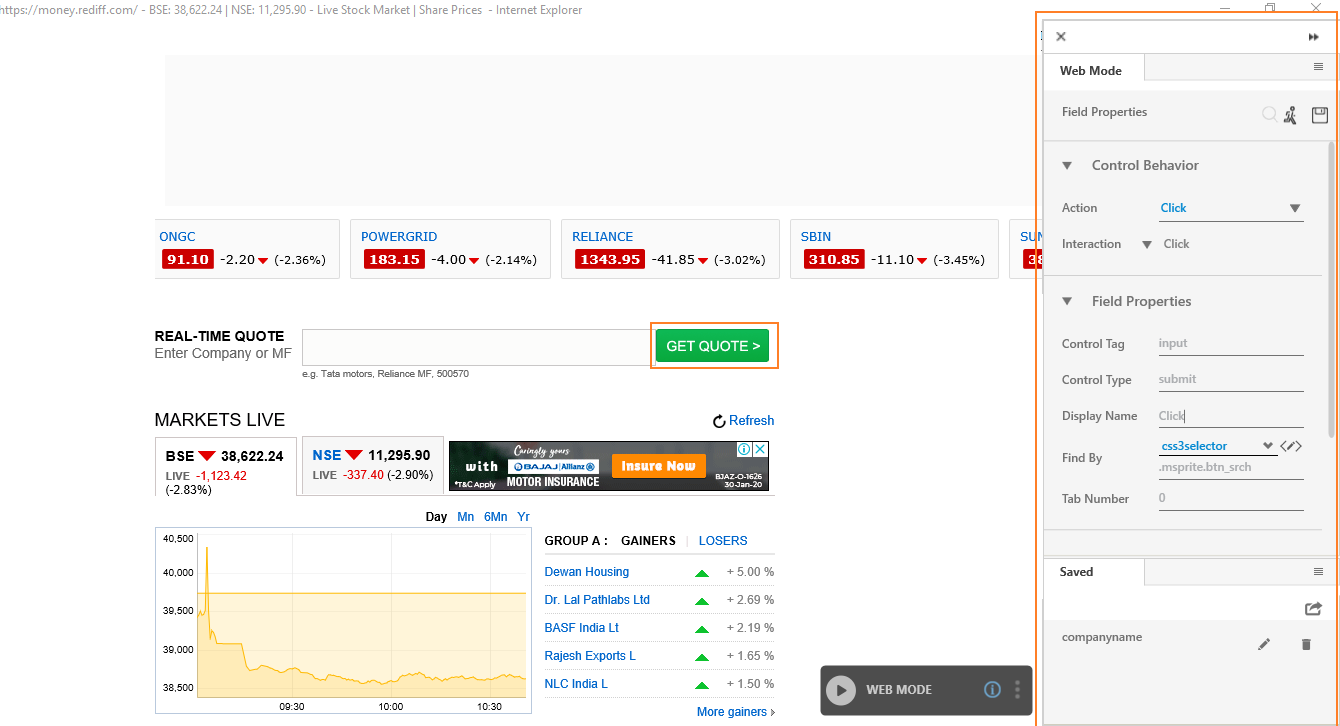1340x726 pixels.
Task: Click the Refresh link in Markets Live
Action: (751, 421)
